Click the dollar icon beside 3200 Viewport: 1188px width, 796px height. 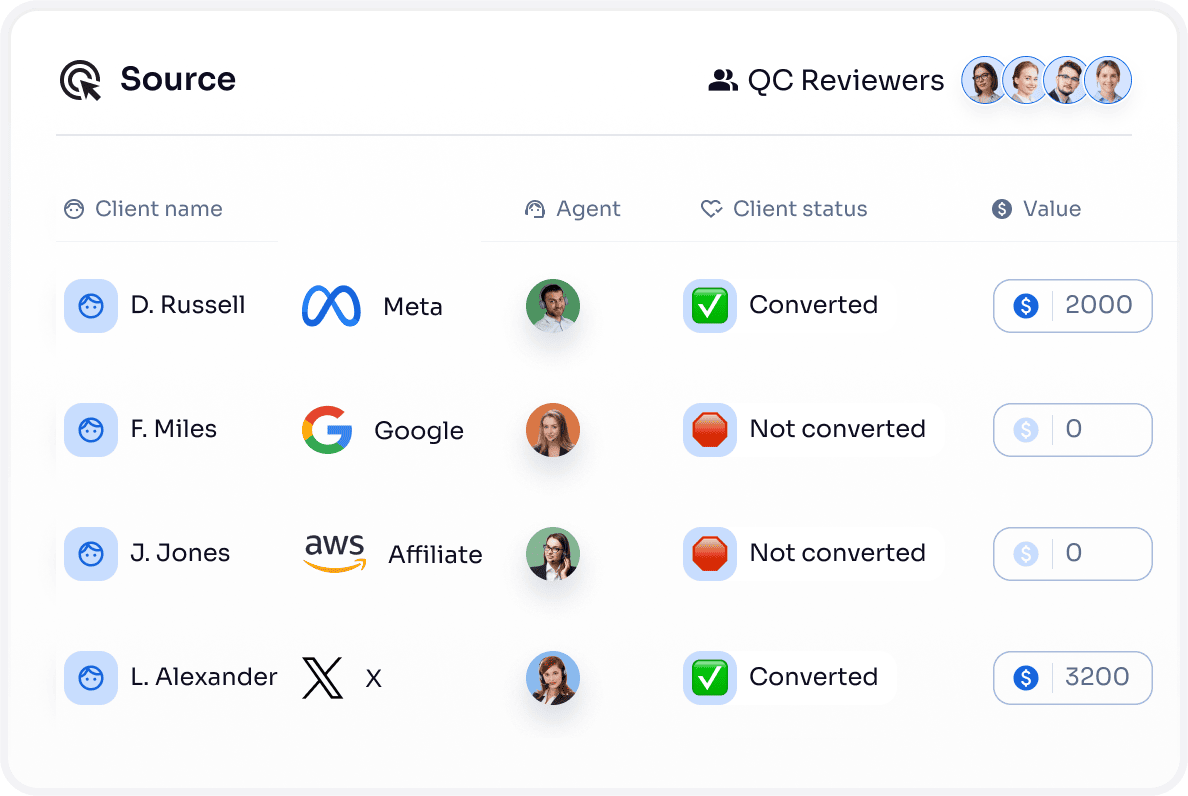[1025, 678]
